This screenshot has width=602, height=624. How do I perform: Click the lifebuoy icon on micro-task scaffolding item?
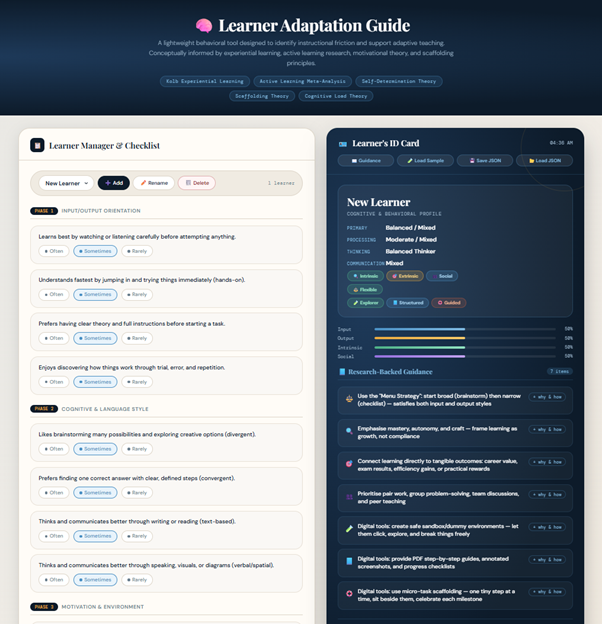coord(349,594)
